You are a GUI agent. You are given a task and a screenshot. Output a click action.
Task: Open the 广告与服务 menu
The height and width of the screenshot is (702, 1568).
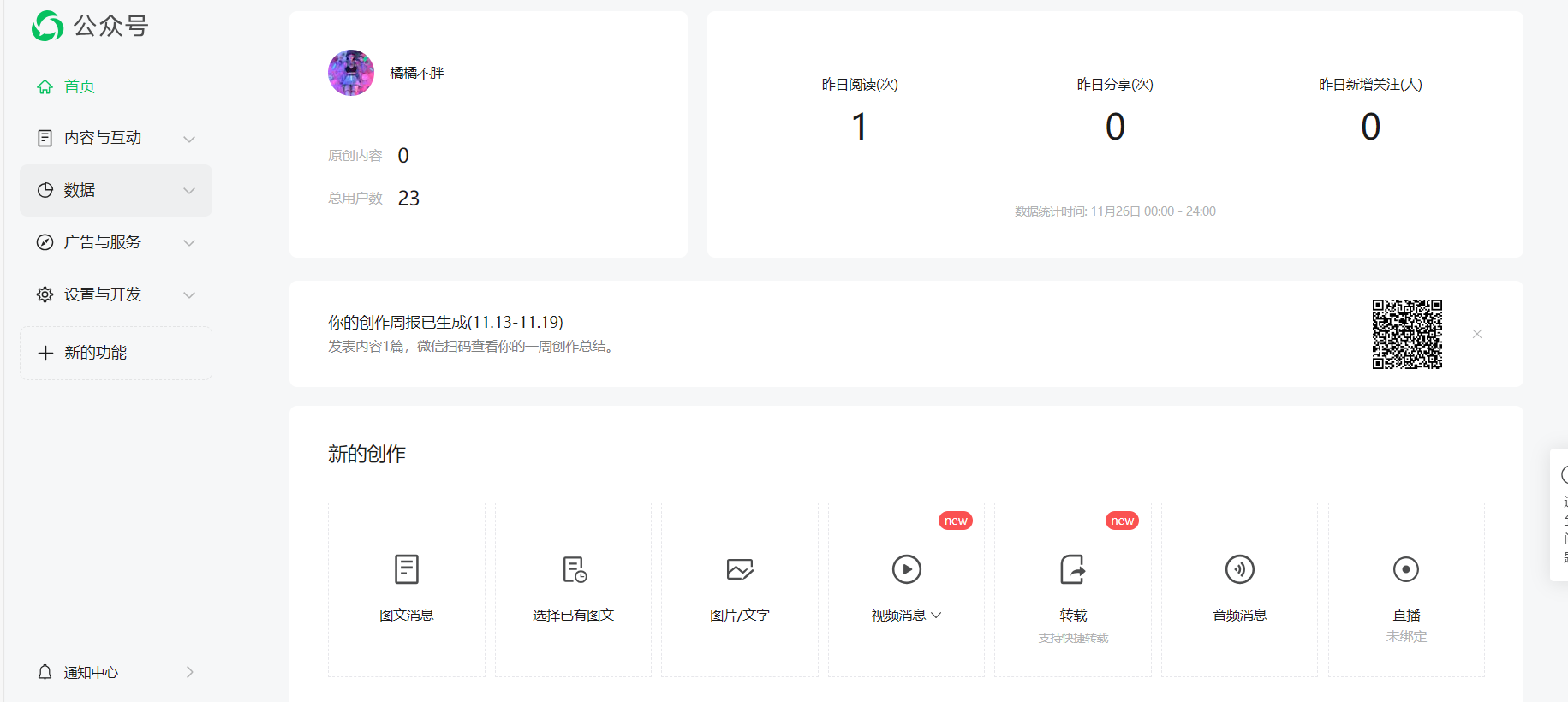pyautogui.click(x=116, y=242)
